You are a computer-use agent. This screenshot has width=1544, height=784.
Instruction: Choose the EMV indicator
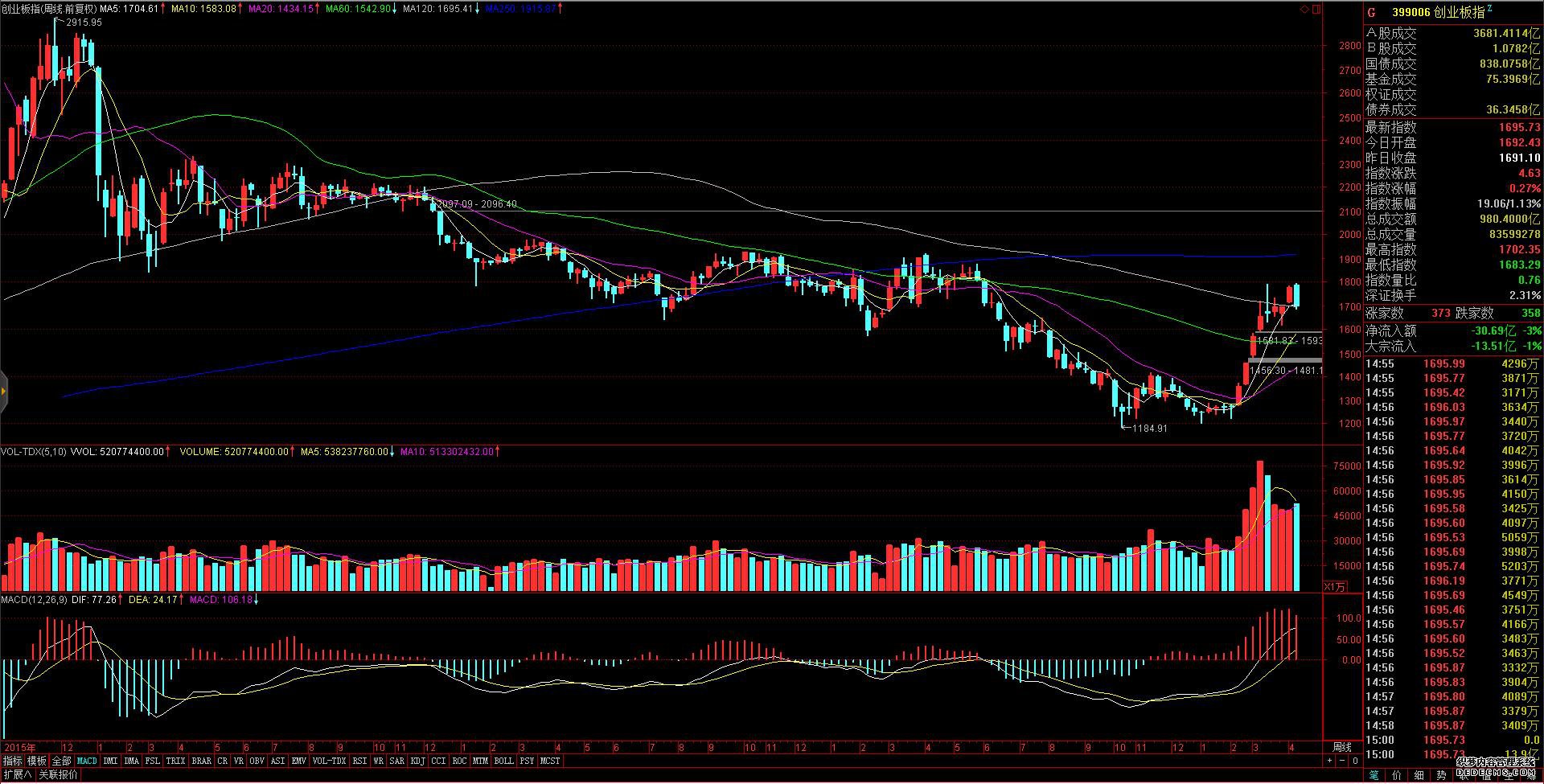click(298, 761)
